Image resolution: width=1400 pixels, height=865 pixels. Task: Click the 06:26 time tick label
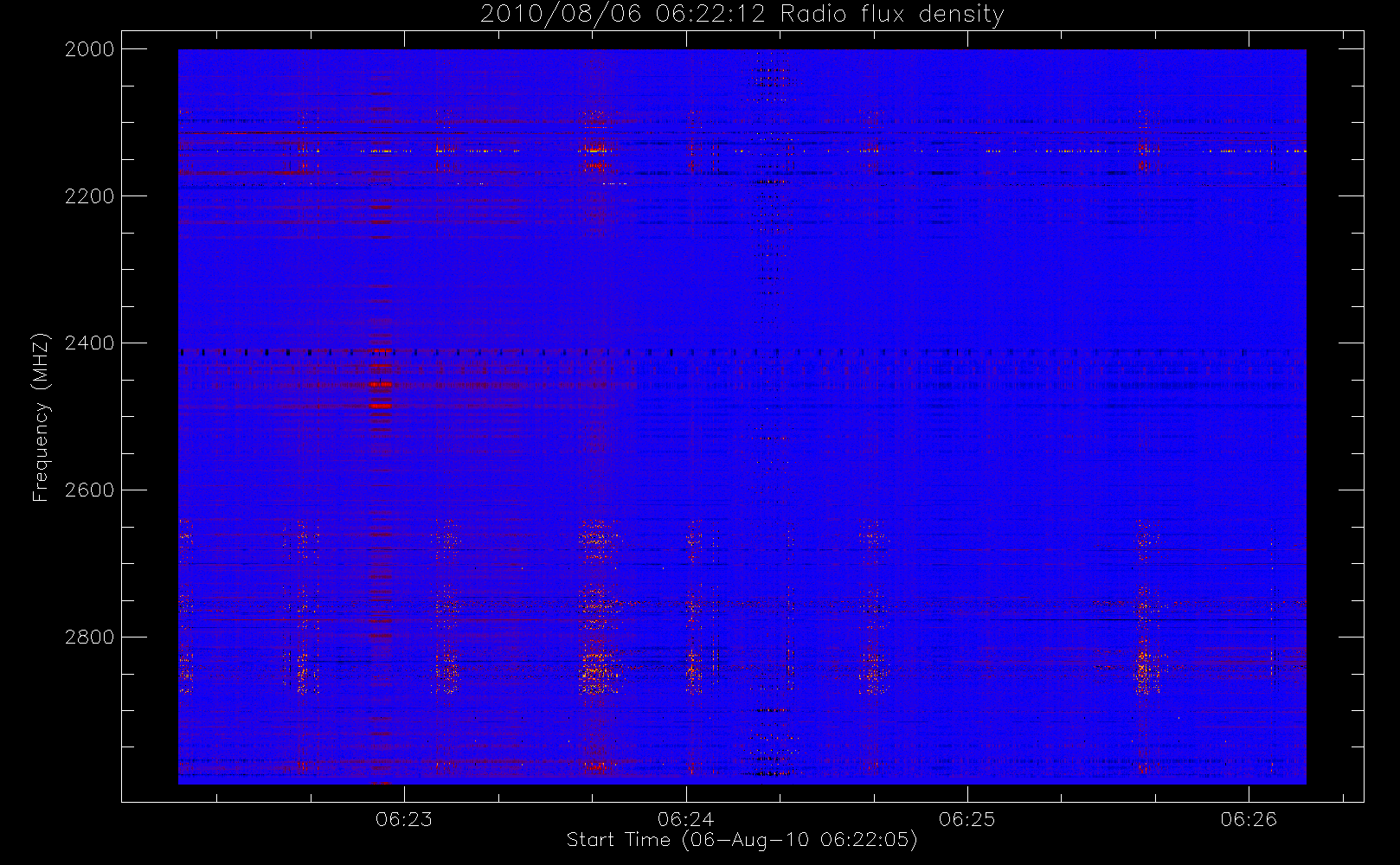pyautogui.click(x=1249, y=819)
